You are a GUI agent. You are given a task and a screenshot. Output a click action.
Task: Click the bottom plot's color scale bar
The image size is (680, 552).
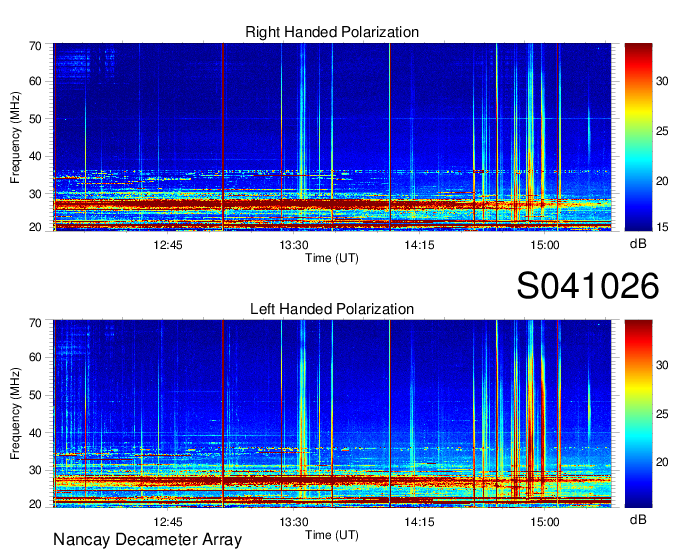638,414
